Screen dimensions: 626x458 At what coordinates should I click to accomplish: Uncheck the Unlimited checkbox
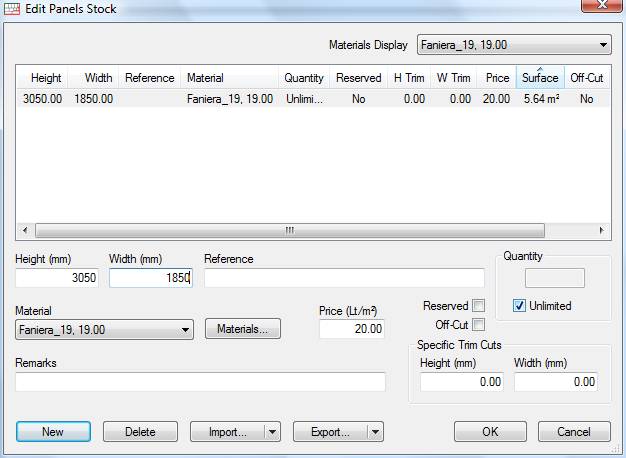pos(519,306)
